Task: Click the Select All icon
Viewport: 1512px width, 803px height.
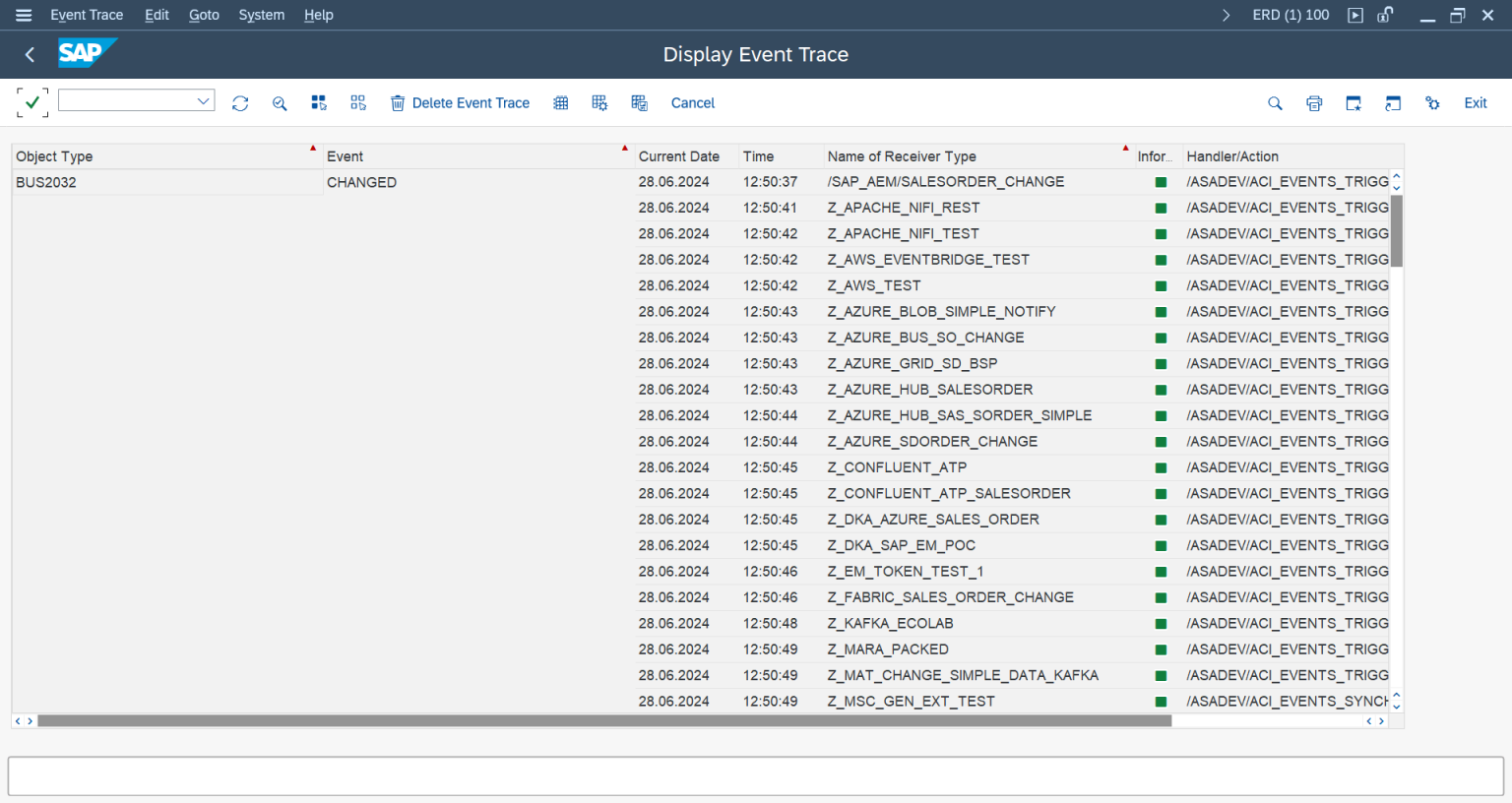Action: pyautogui.click(x=319, y=103)
